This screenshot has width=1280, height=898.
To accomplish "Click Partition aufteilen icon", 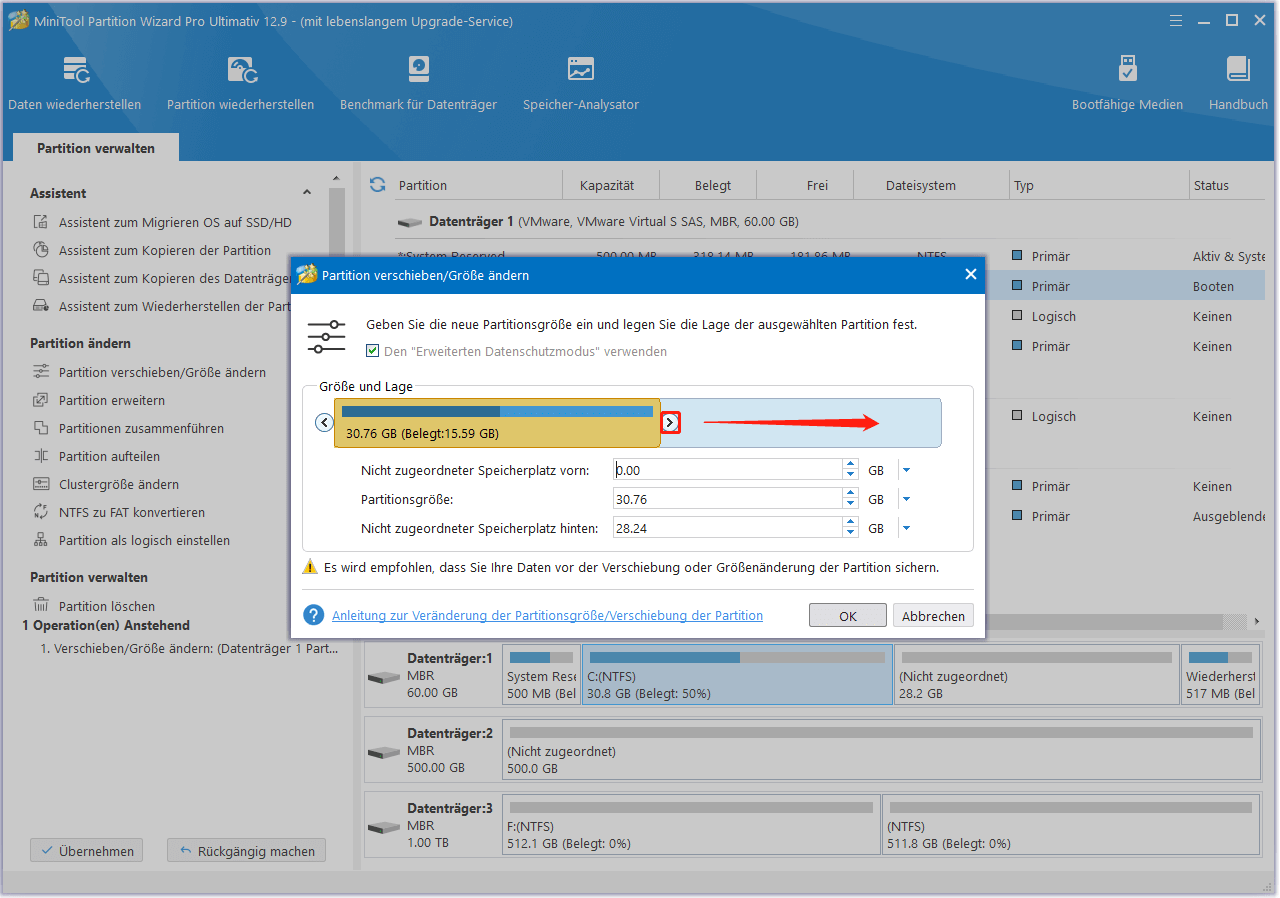I will coord(41,456).
